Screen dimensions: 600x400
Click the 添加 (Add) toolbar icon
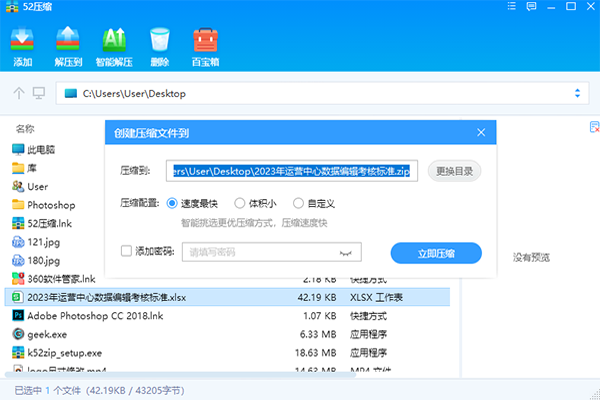click(22, 45)
